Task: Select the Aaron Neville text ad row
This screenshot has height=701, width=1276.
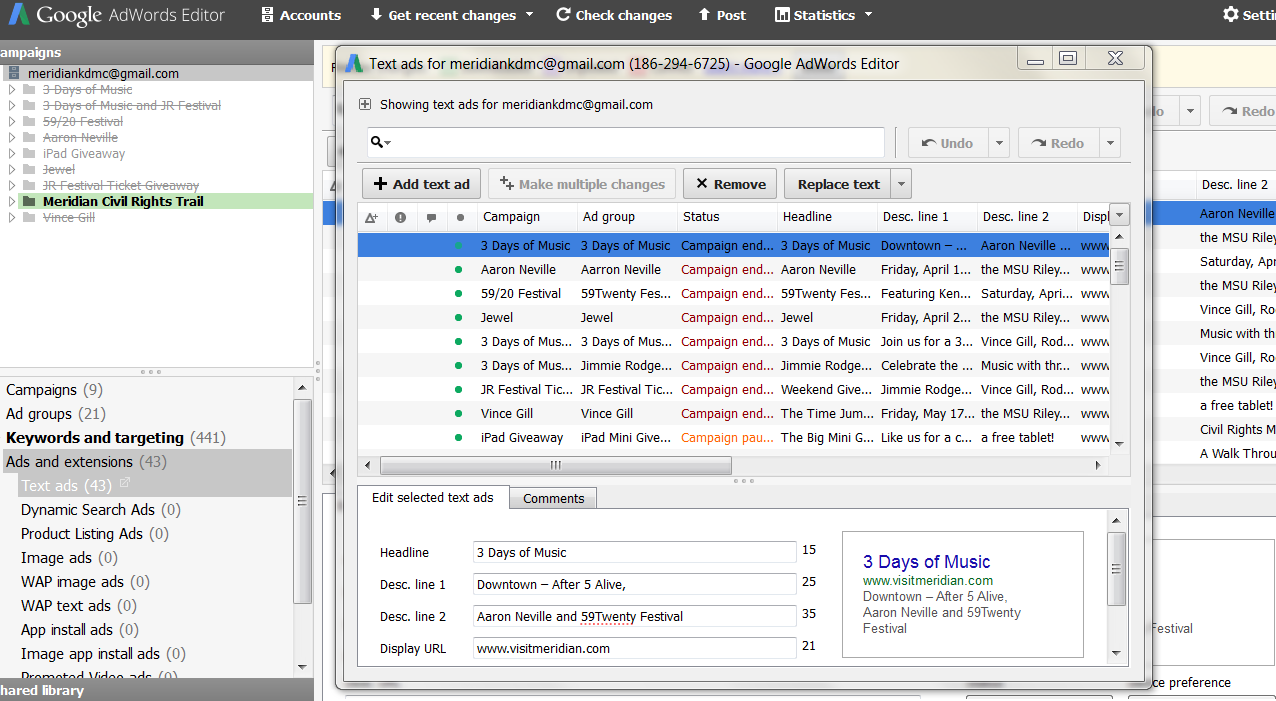Action: [734, 269]
